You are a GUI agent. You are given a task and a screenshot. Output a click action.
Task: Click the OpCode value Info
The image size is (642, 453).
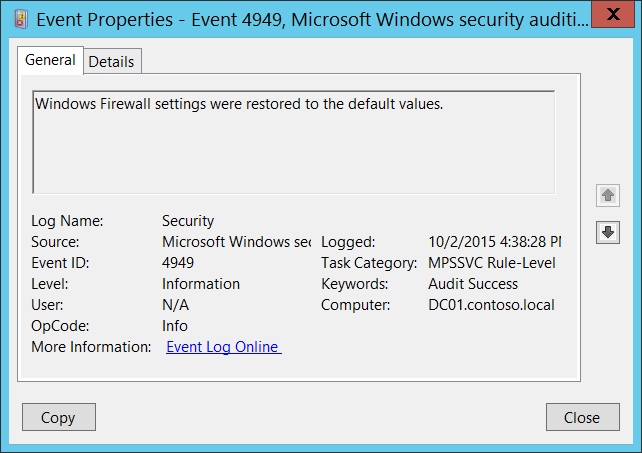175,325
